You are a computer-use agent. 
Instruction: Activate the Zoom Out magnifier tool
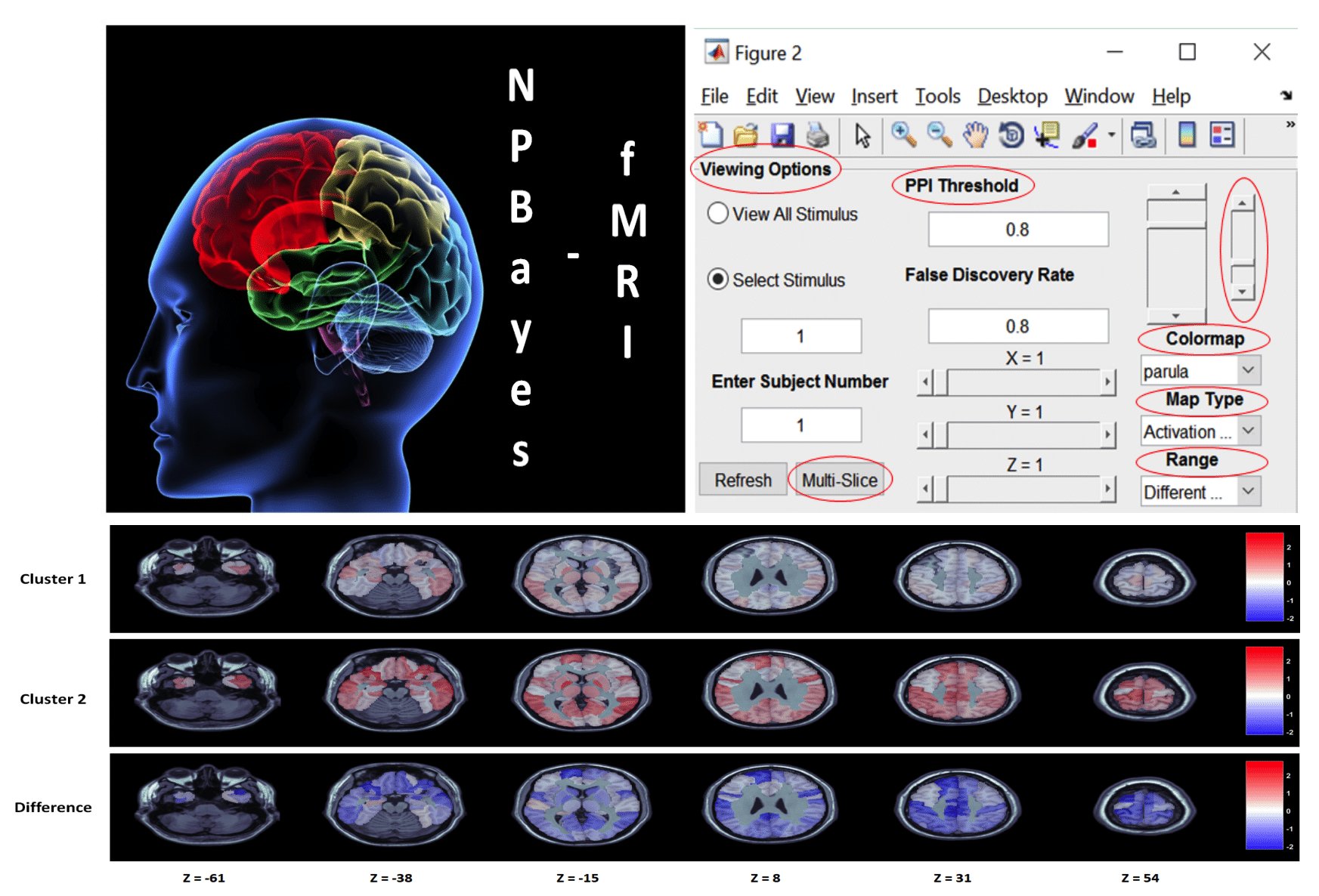tap(939, 134)
